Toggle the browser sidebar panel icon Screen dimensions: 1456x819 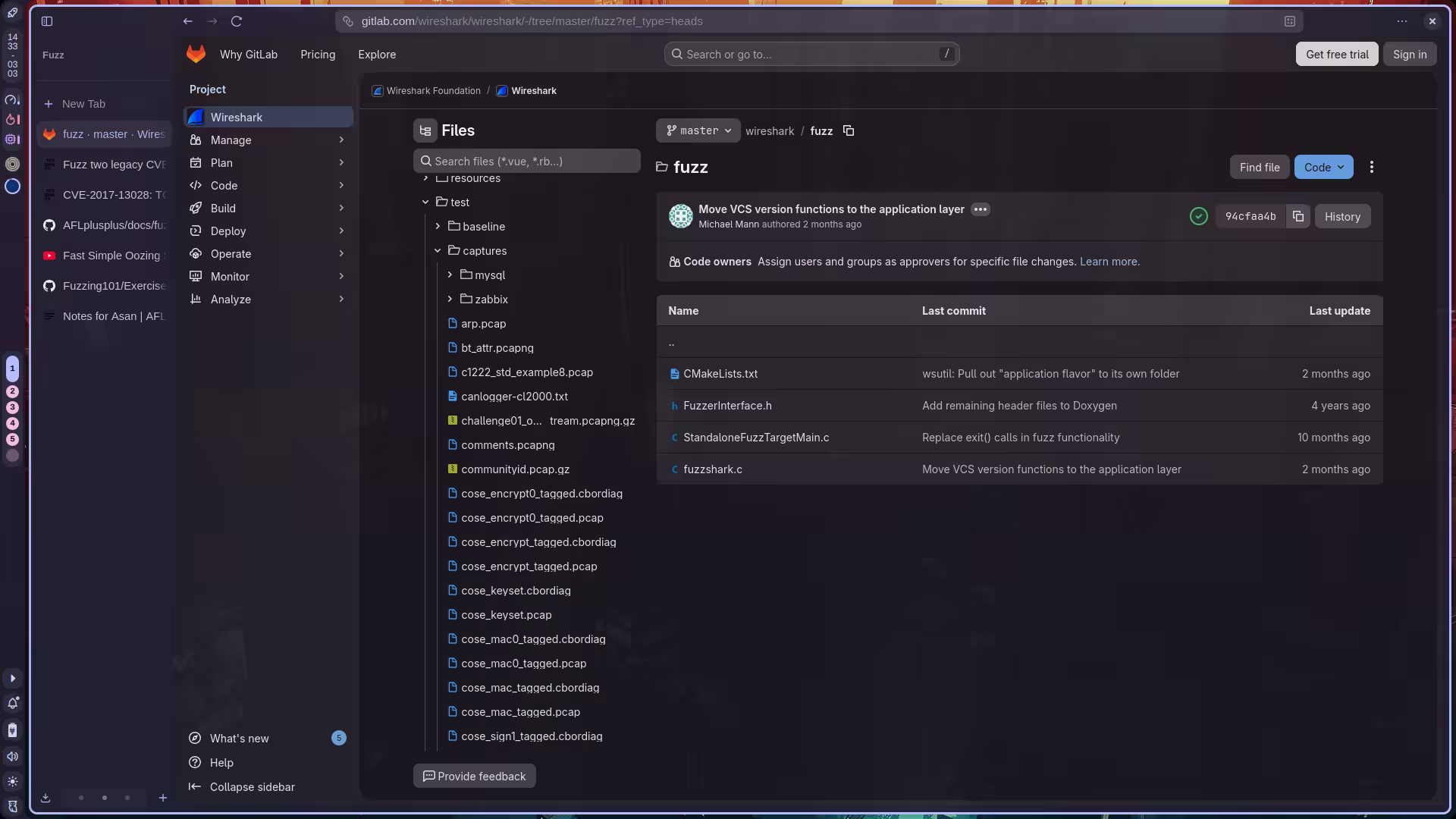point(47,21)
